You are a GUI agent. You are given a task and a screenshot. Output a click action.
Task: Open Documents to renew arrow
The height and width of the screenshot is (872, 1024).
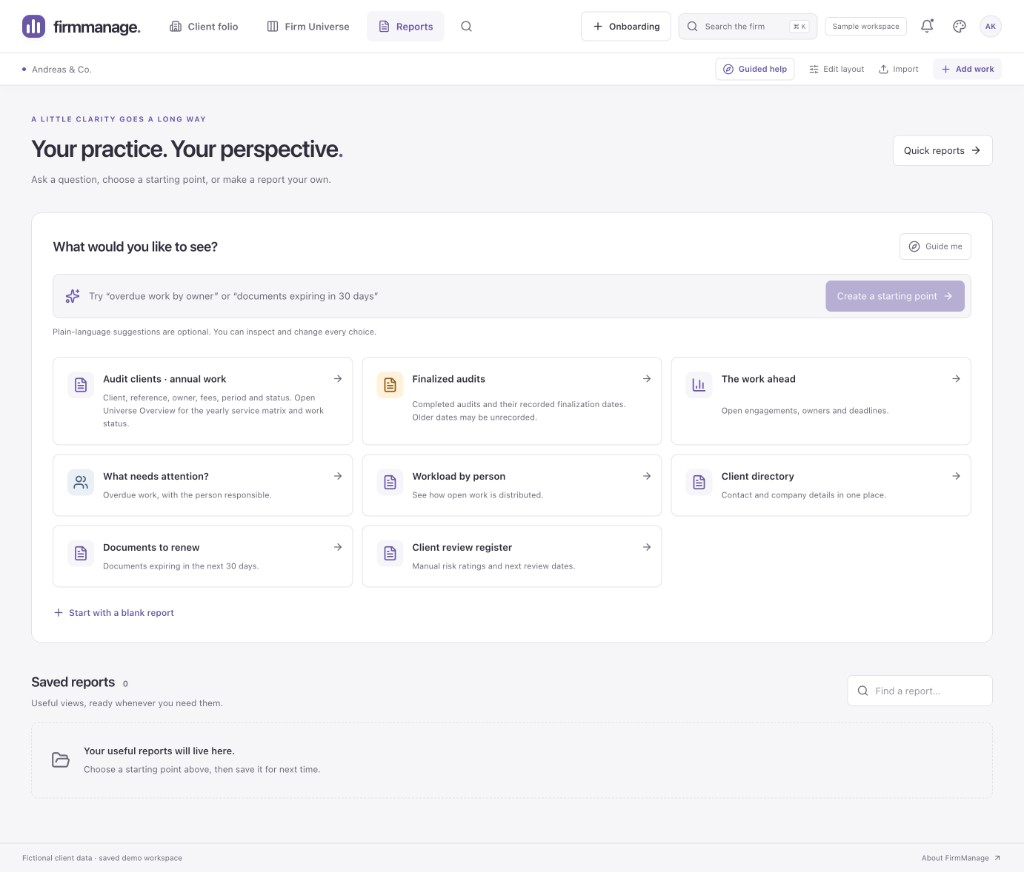pyautogui.click(x=338, y=547)
